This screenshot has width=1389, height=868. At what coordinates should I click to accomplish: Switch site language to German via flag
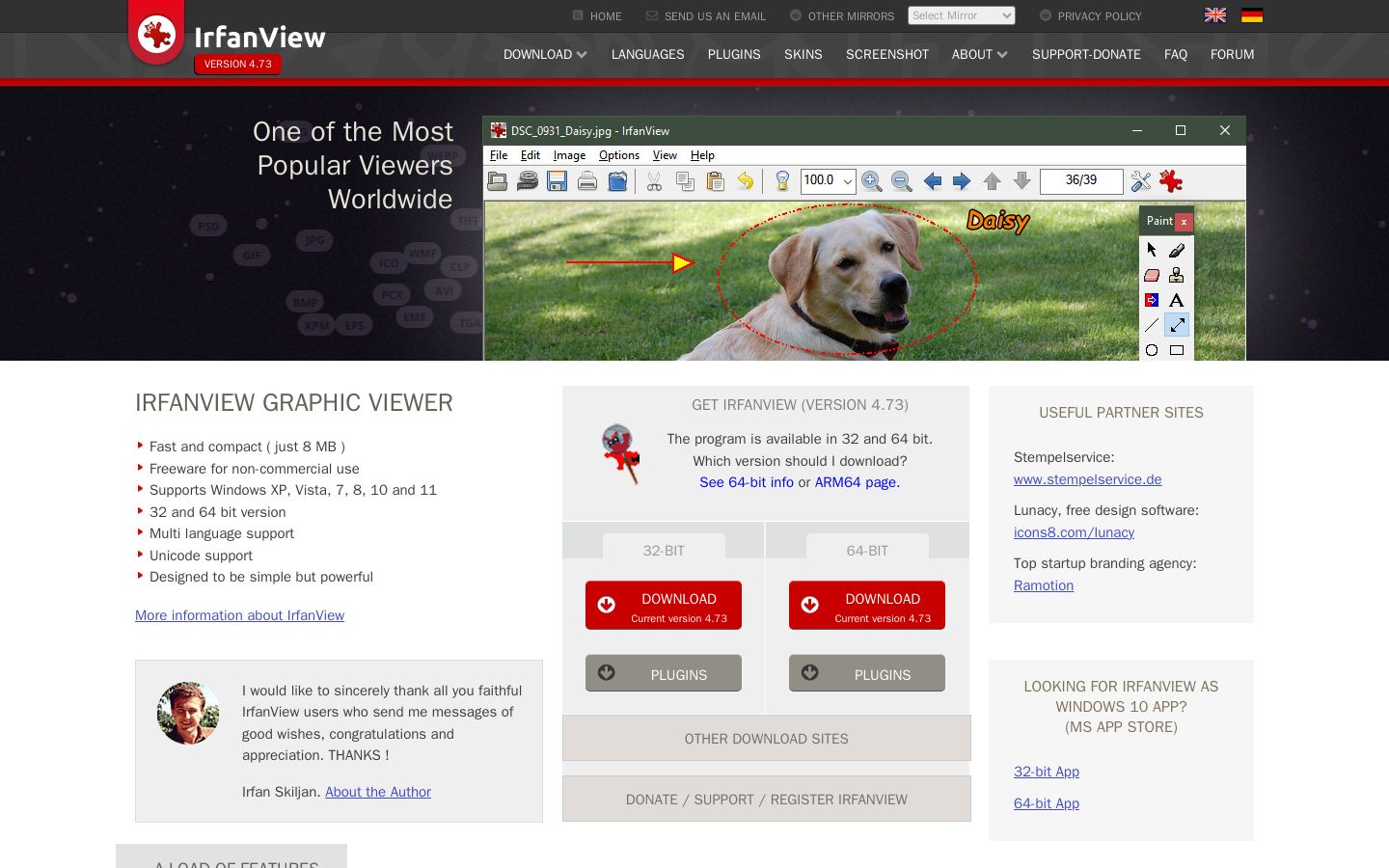point(1252,15)
